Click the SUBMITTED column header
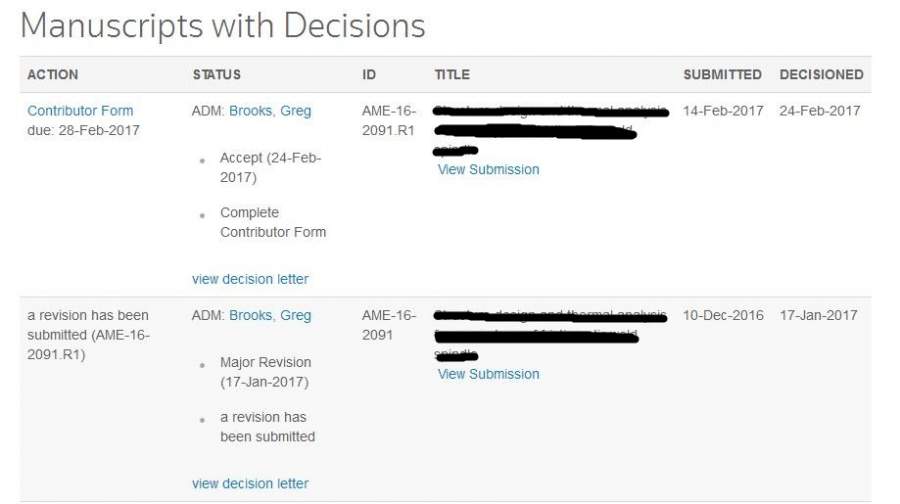Screen dimensions: 900x504 tap(722, 75)
